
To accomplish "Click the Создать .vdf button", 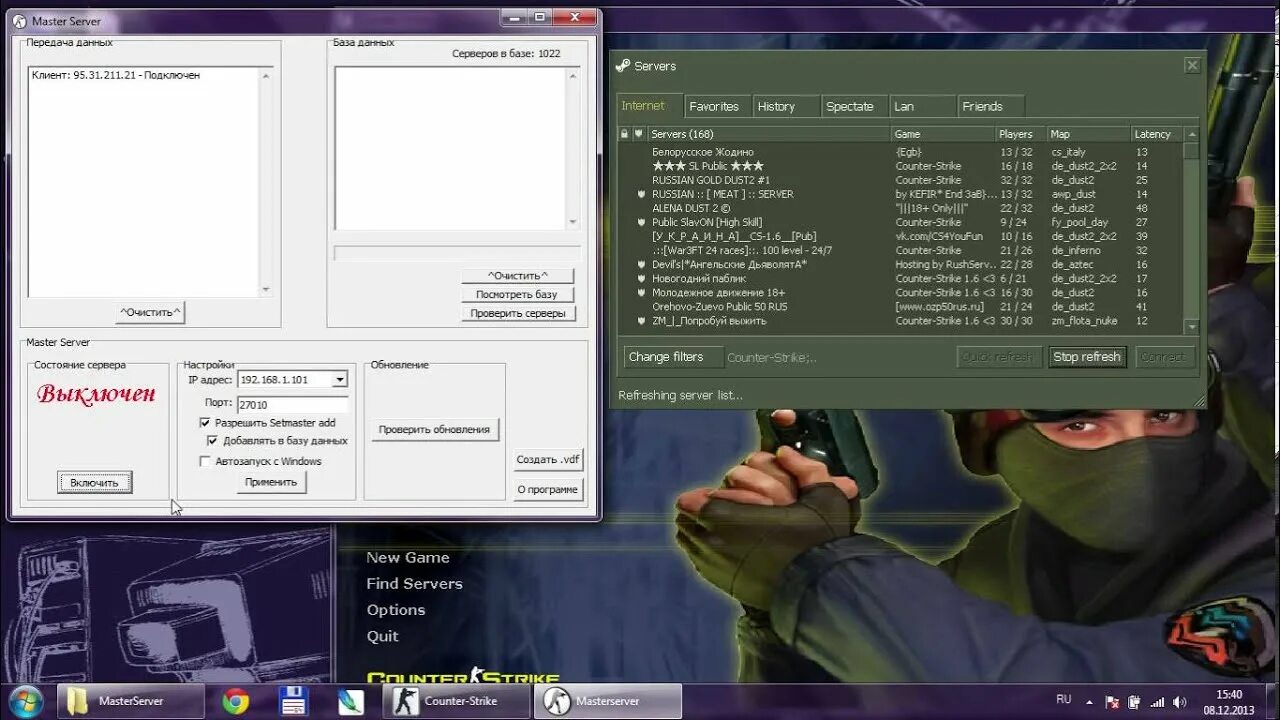I will 548,459.
